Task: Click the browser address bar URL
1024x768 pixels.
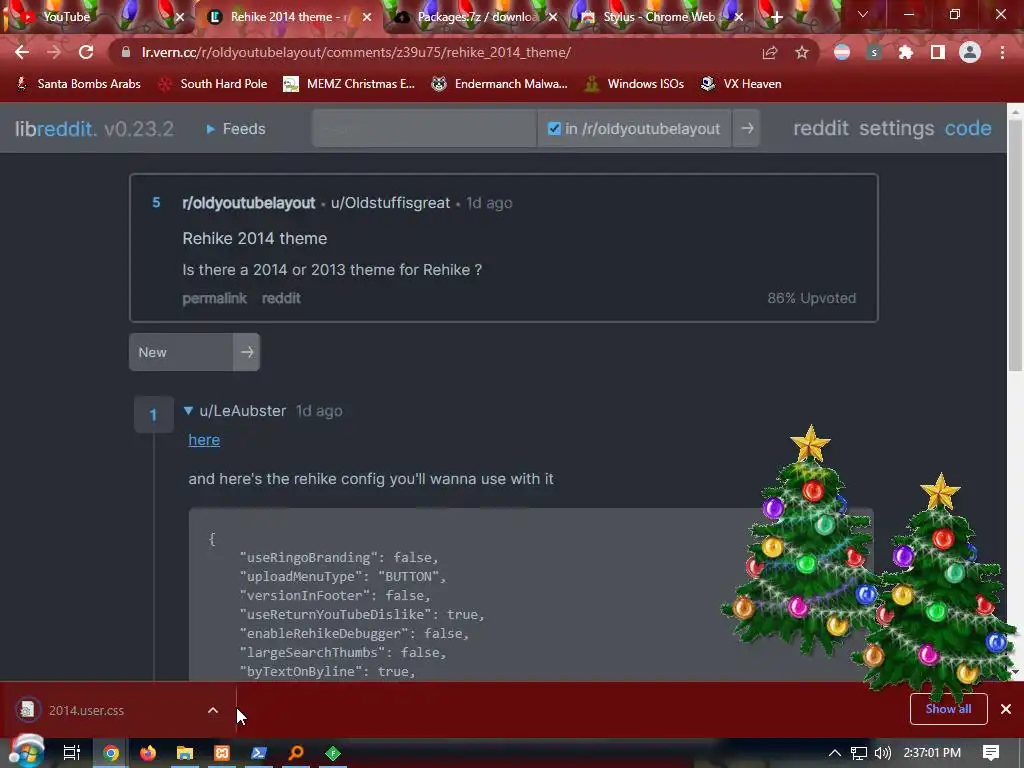Action: click(356, 52)
